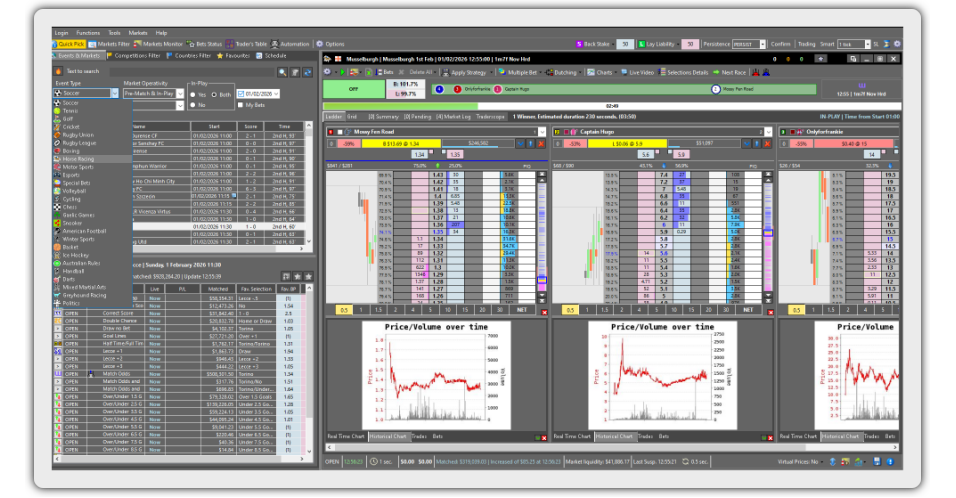
Task: Click the search magnifier icon in events panel
Action: [x=283, y=72]
